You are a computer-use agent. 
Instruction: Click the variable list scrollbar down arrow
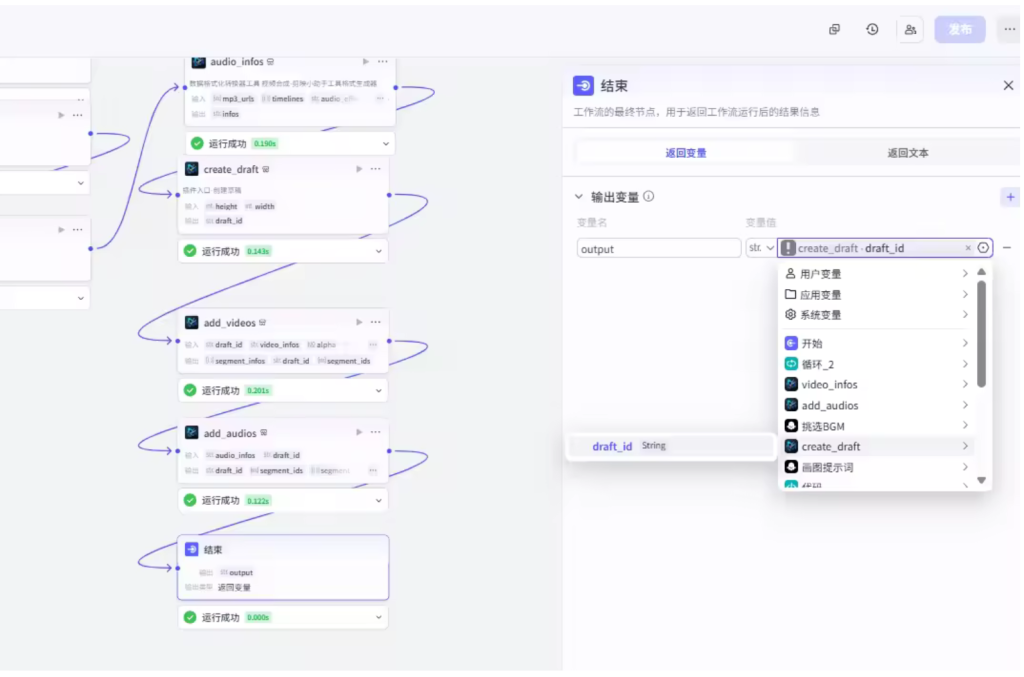point(981,481)
